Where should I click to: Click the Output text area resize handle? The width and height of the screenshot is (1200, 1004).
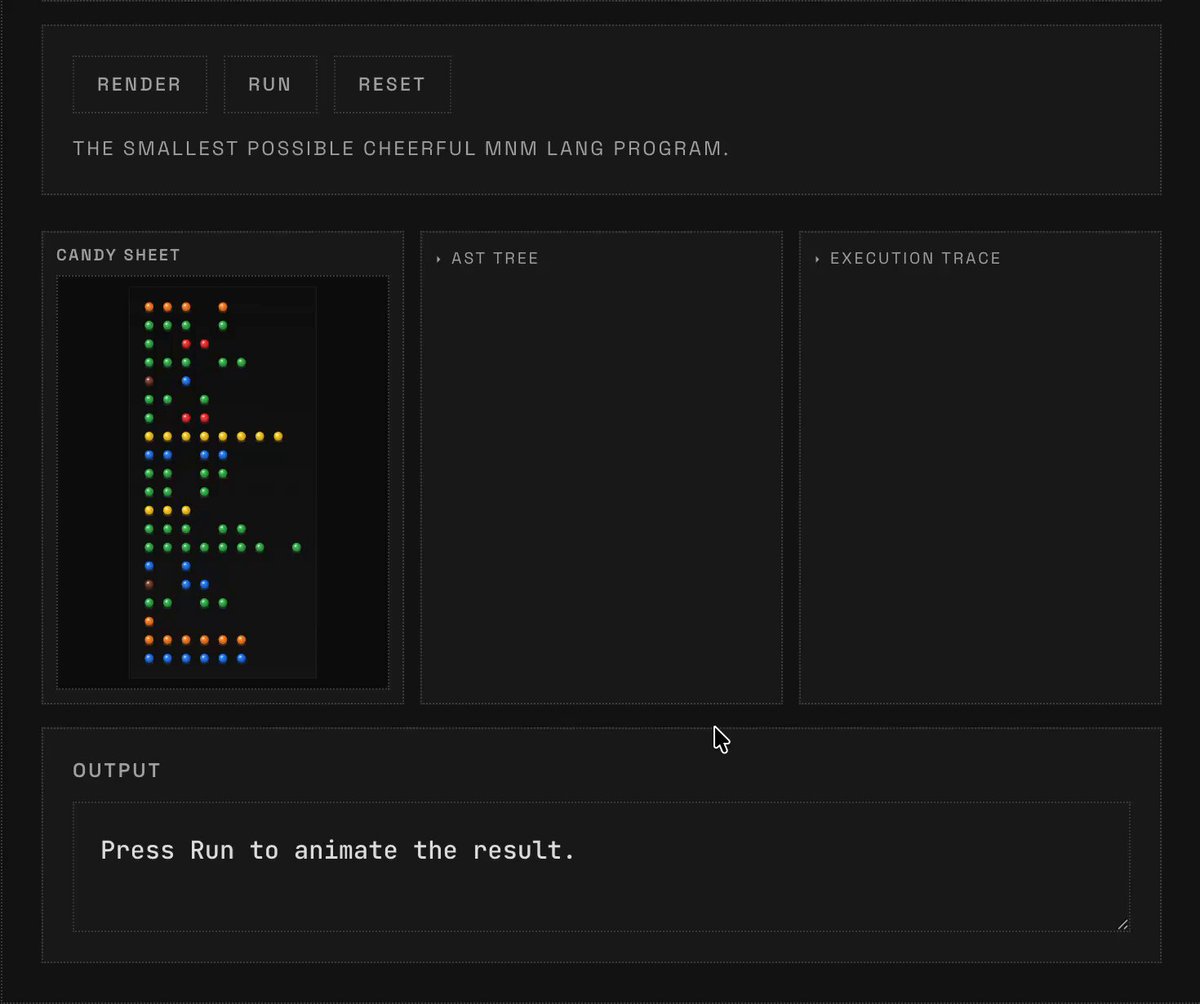(x=1123, y=924)
